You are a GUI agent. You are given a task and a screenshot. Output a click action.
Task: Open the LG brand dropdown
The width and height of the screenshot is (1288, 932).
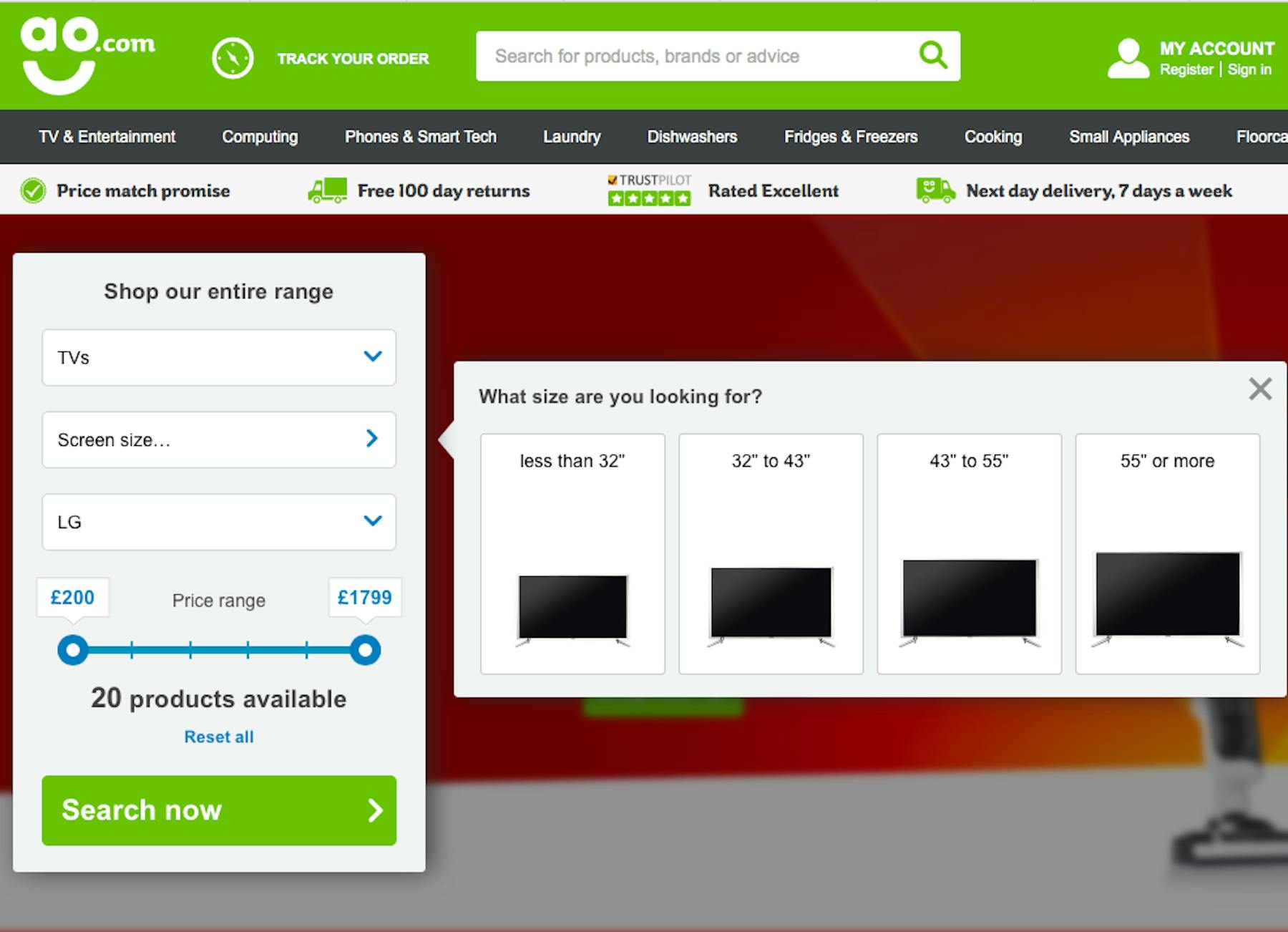pos(219,522)
